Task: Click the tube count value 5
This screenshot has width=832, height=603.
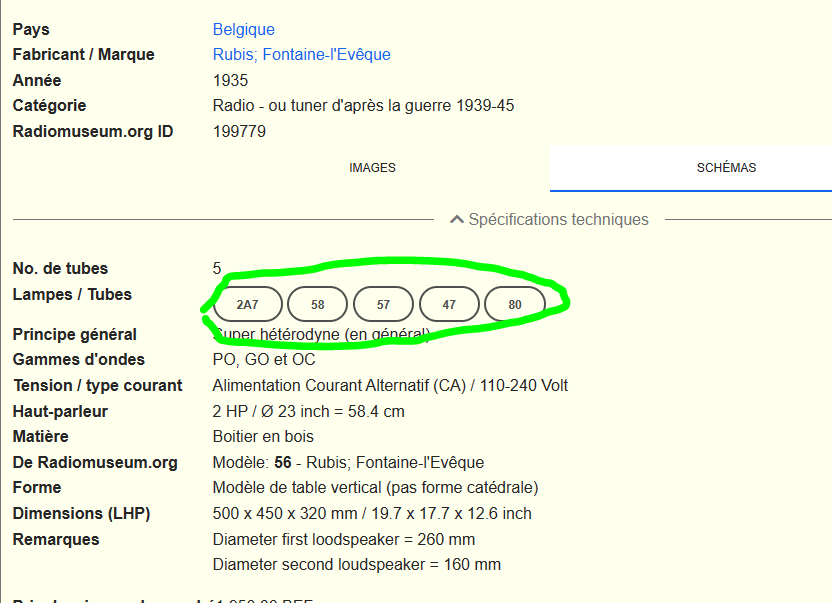Action: 217,268
